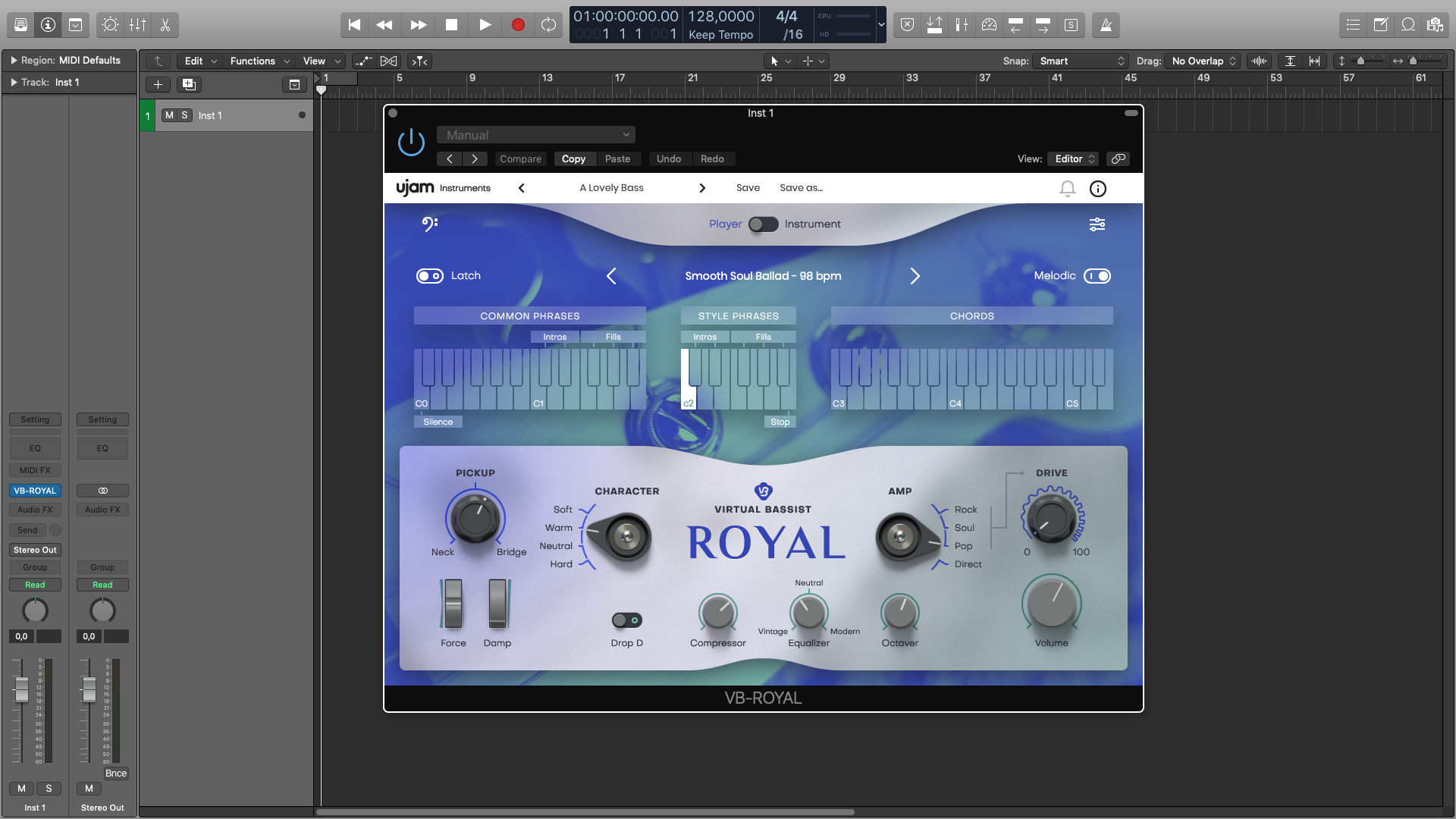Toggle the Inspector info icon
The image size is (1456, 819).
pyautogui.click(x=48, y=25)
